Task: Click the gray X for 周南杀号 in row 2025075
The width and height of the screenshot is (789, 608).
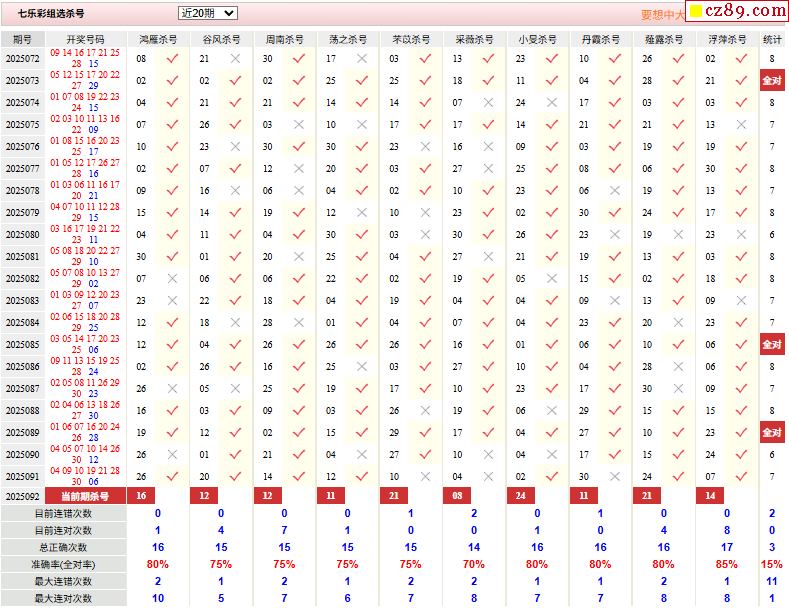Action: [x=299, y=124]
